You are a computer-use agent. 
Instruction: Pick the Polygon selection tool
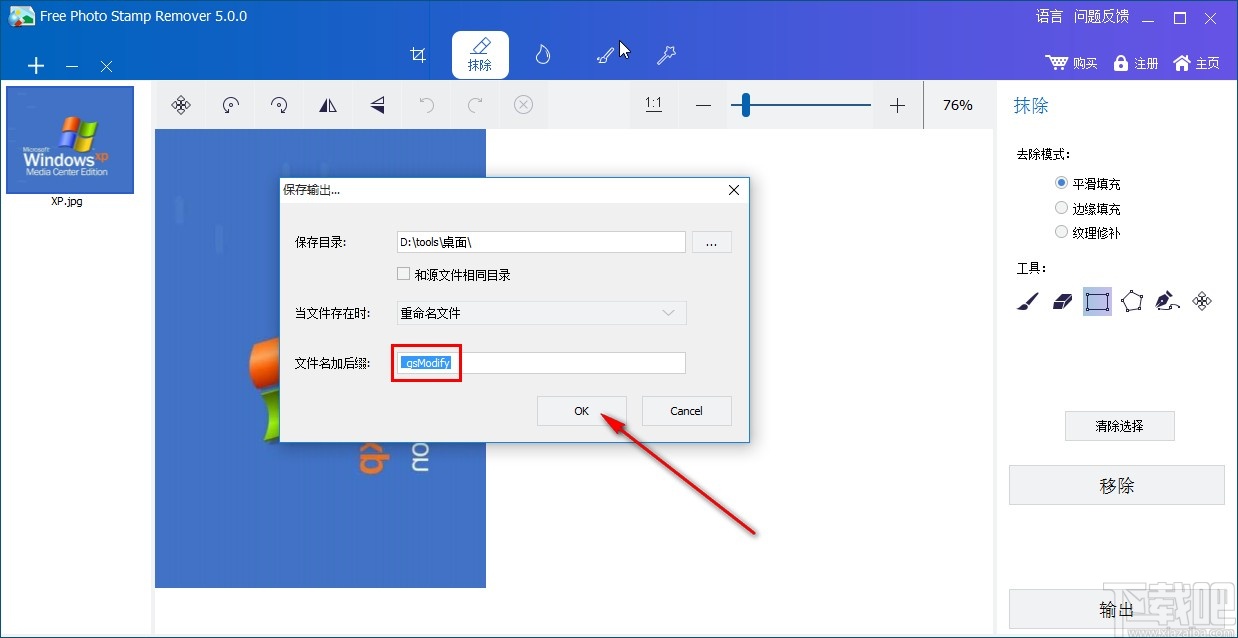[1133, 301]
